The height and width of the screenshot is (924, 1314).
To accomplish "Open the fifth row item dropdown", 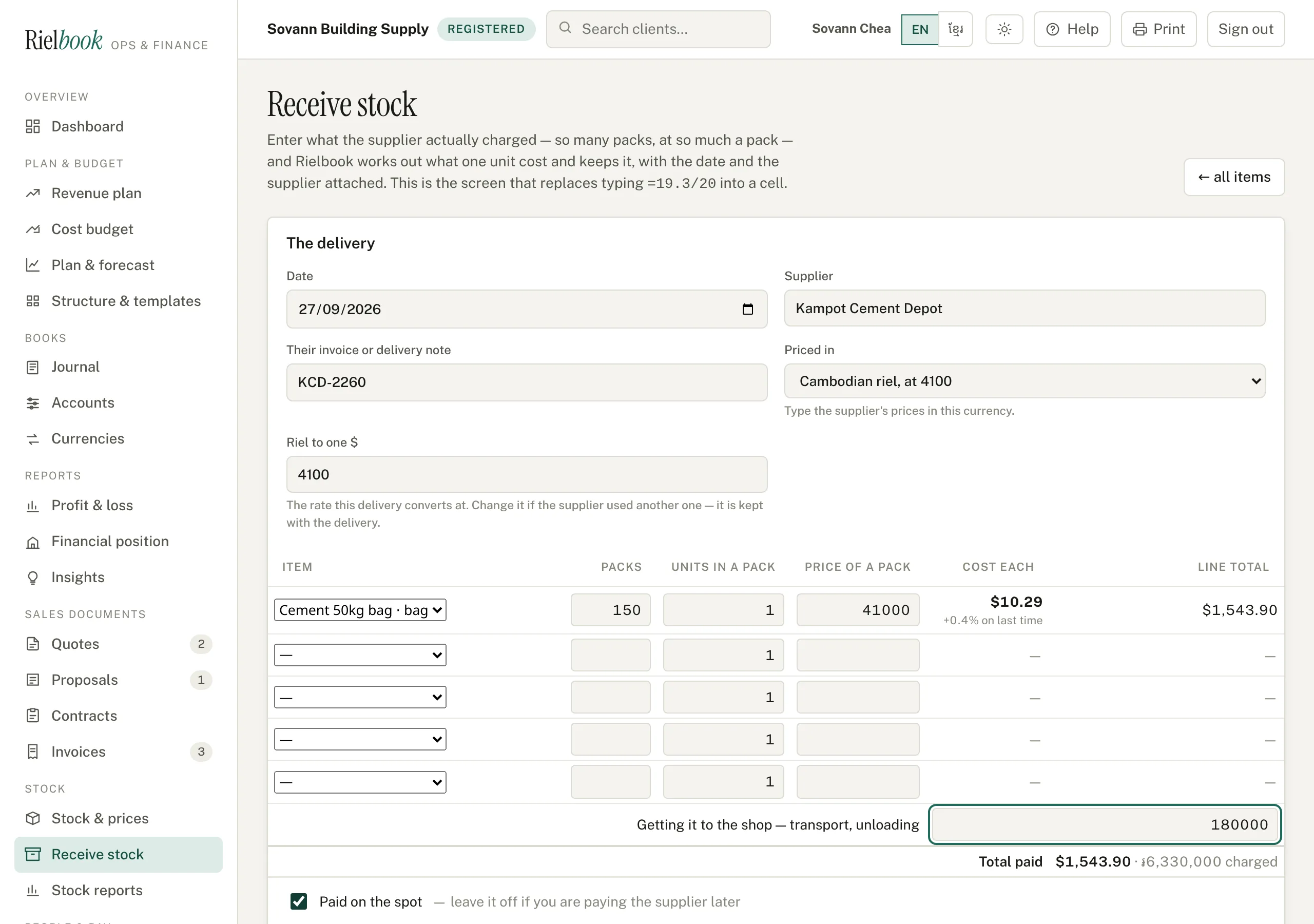I will tap(360, 782).
